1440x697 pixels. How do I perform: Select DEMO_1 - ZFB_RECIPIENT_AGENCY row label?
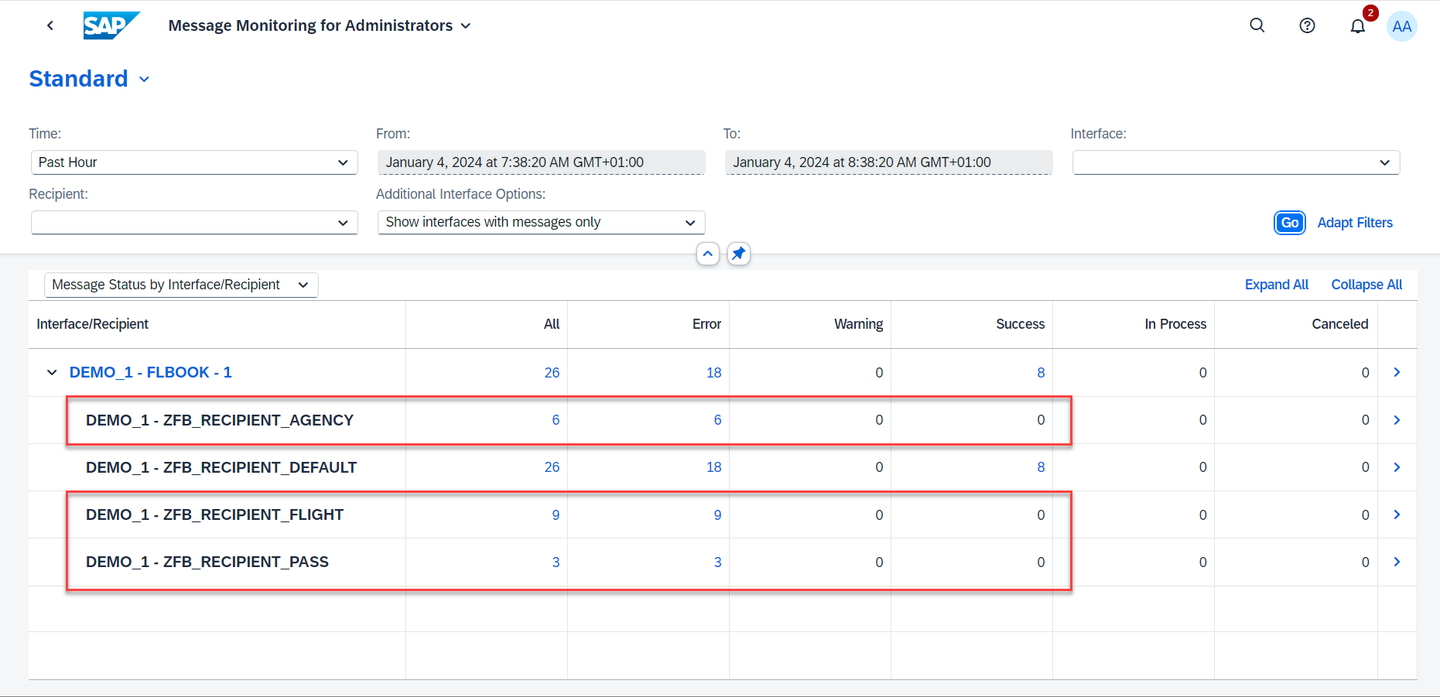219,420
